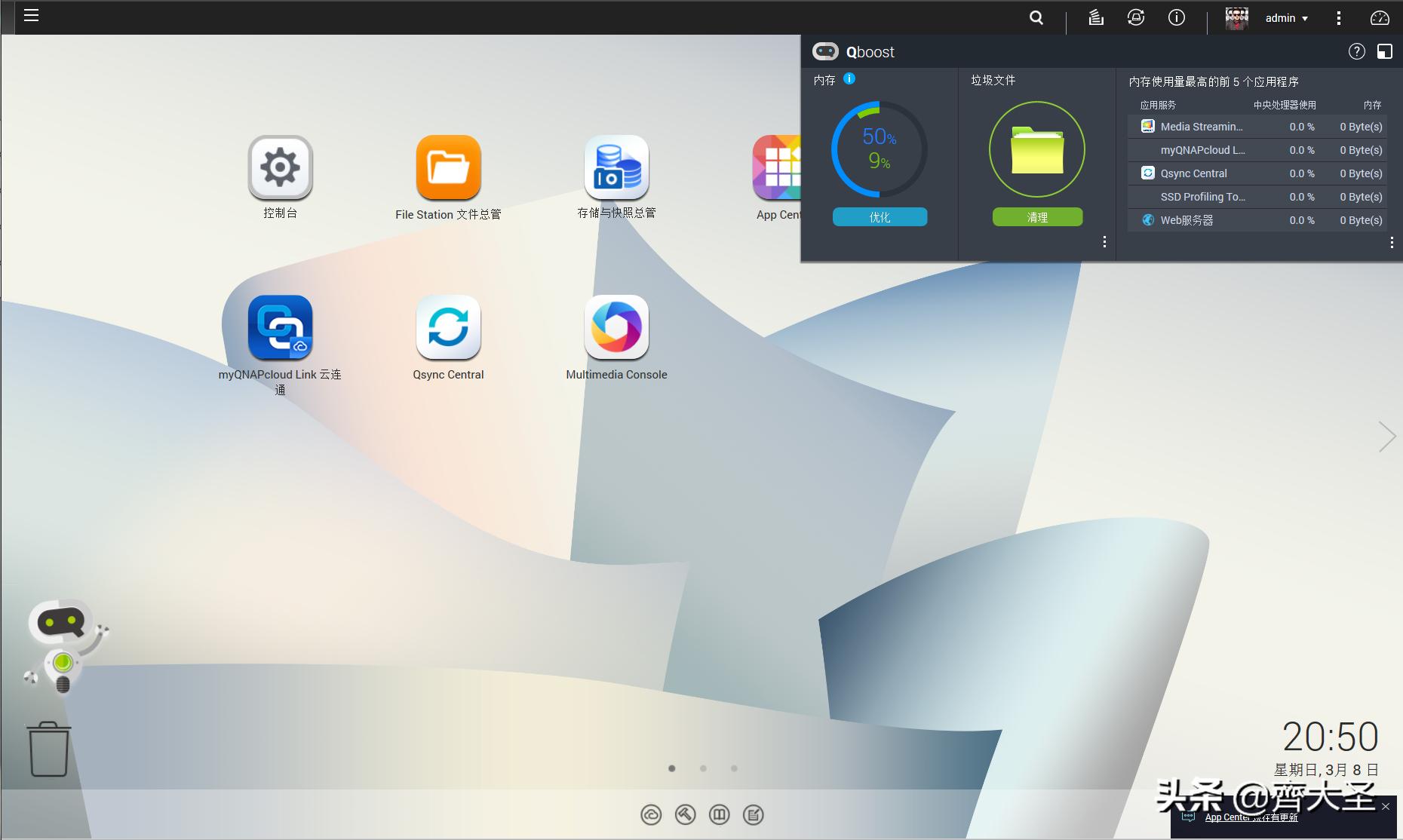The height and width of the screenshot is (840, 1403).
Task: Open event notifications info icon
Action: tap(1177, 18)
